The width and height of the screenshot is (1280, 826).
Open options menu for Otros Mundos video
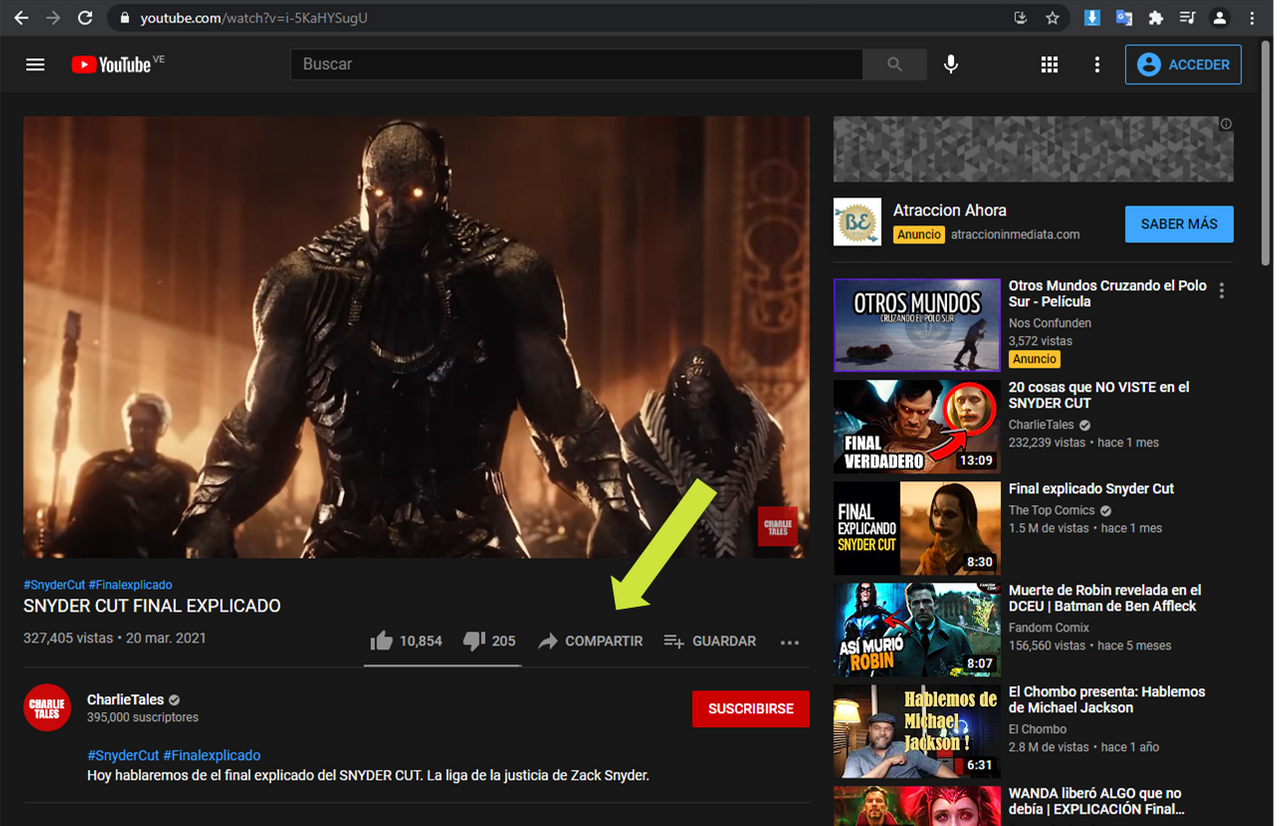click(x=1222, y=291)
